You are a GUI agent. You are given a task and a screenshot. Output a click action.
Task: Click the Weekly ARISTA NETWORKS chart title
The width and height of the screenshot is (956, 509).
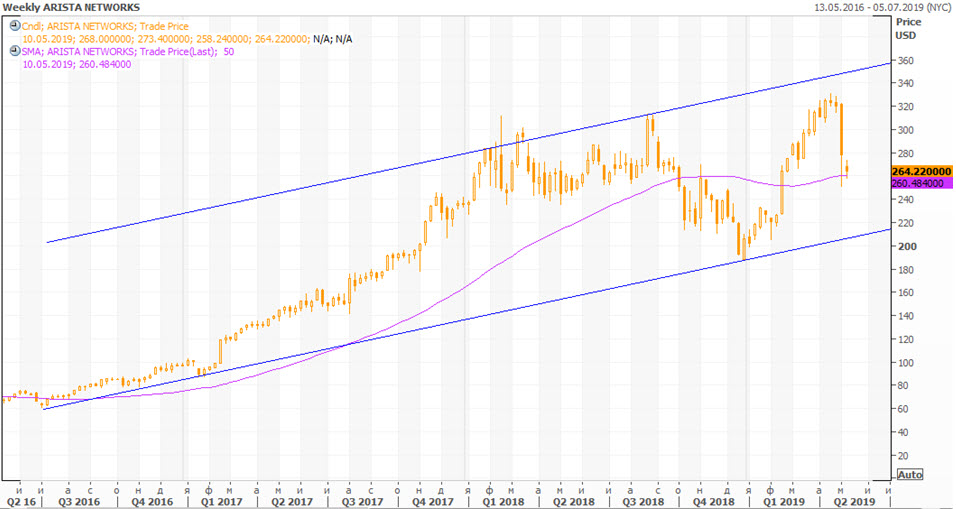coord(70,7)
